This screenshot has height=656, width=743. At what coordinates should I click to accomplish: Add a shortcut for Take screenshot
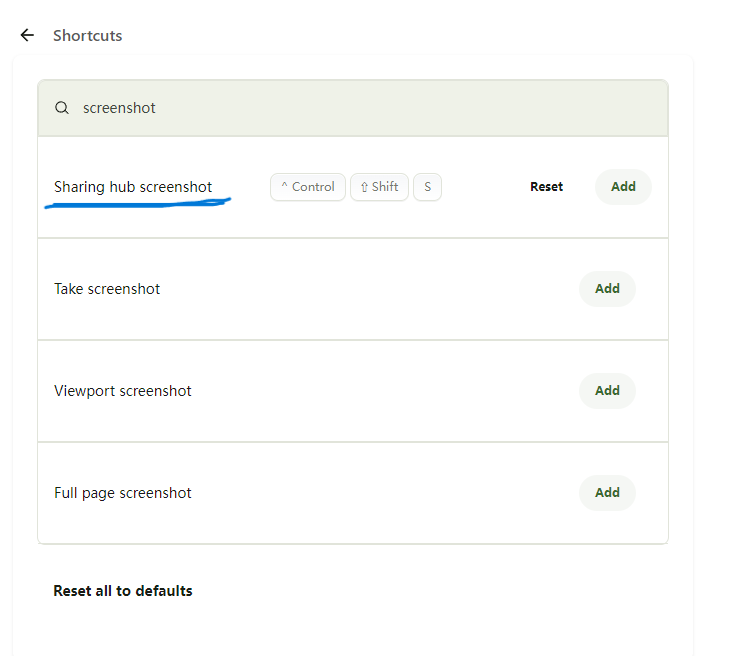coord(607,289)
